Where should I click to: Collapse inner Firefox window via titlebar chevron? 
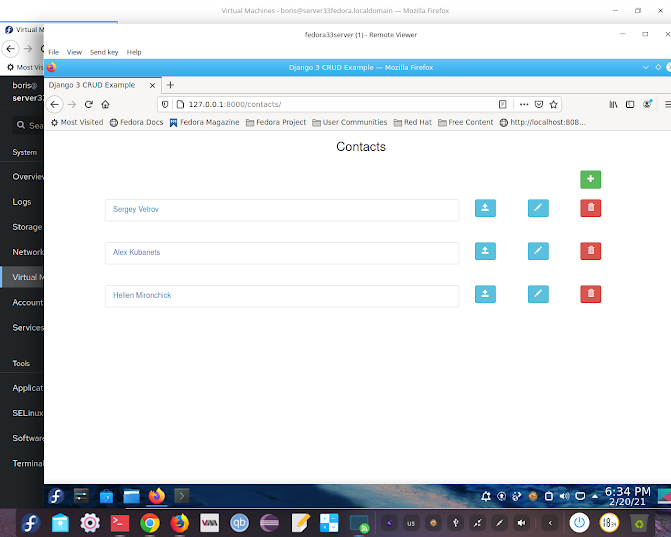(x=646, y=68)
